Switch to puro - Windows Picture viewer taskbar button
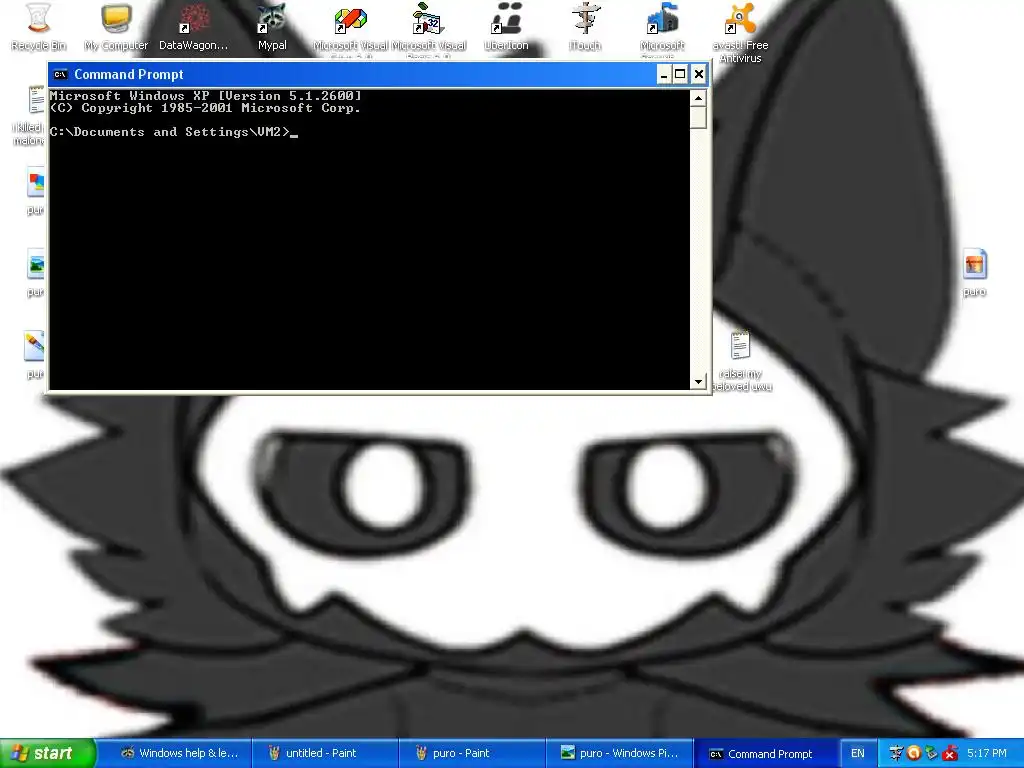 619,753
